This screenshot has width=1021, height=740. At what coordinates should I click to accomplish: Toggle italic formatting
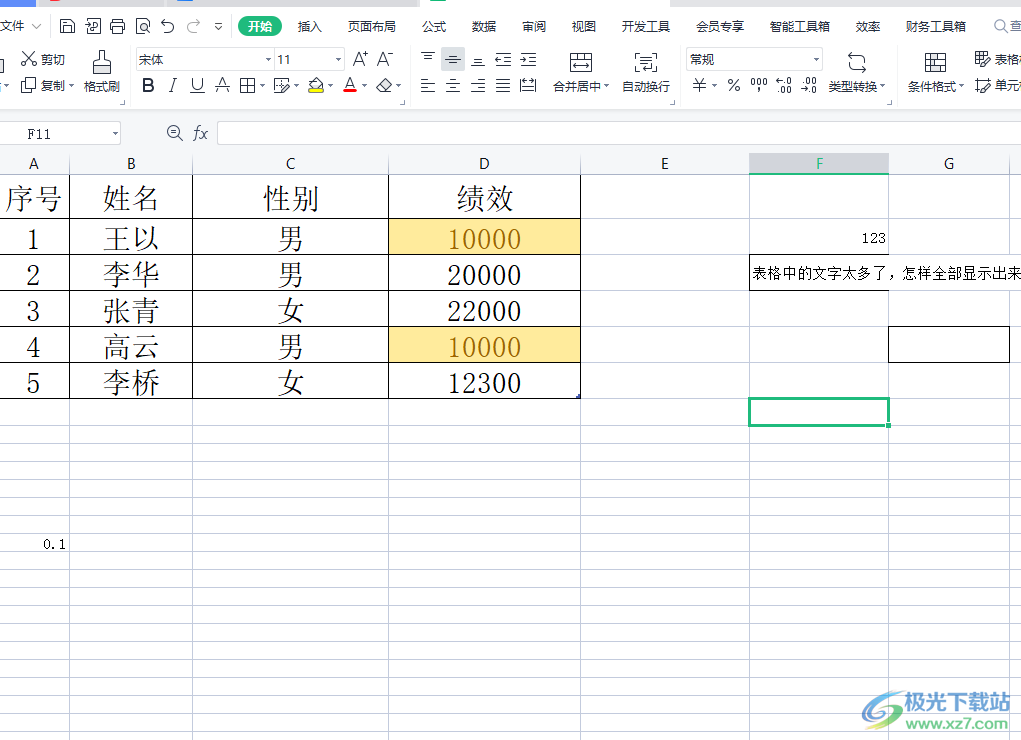[173, 85]
